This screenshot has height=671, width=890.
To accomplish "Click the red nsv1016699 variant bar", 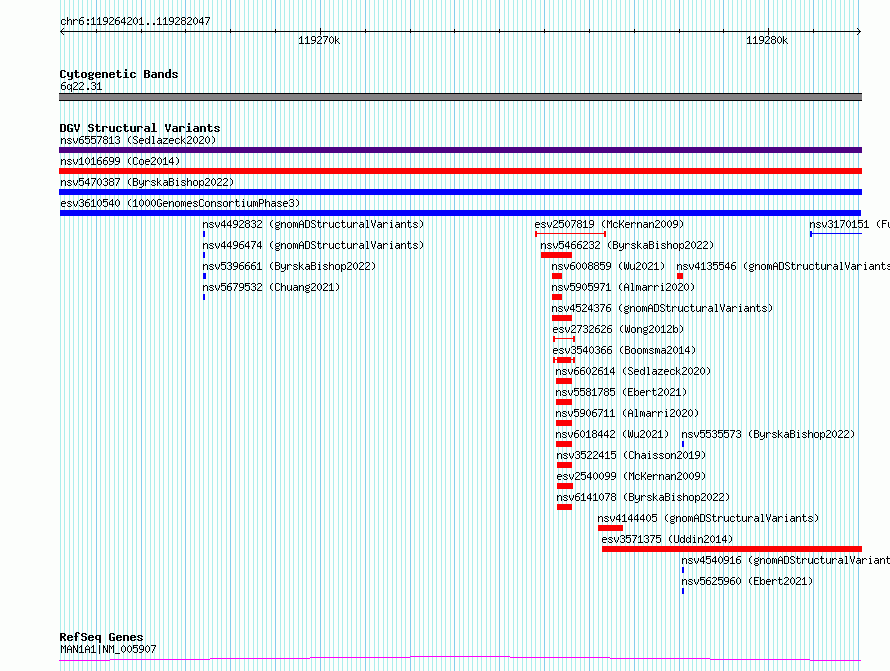I will tap(460, 171).
